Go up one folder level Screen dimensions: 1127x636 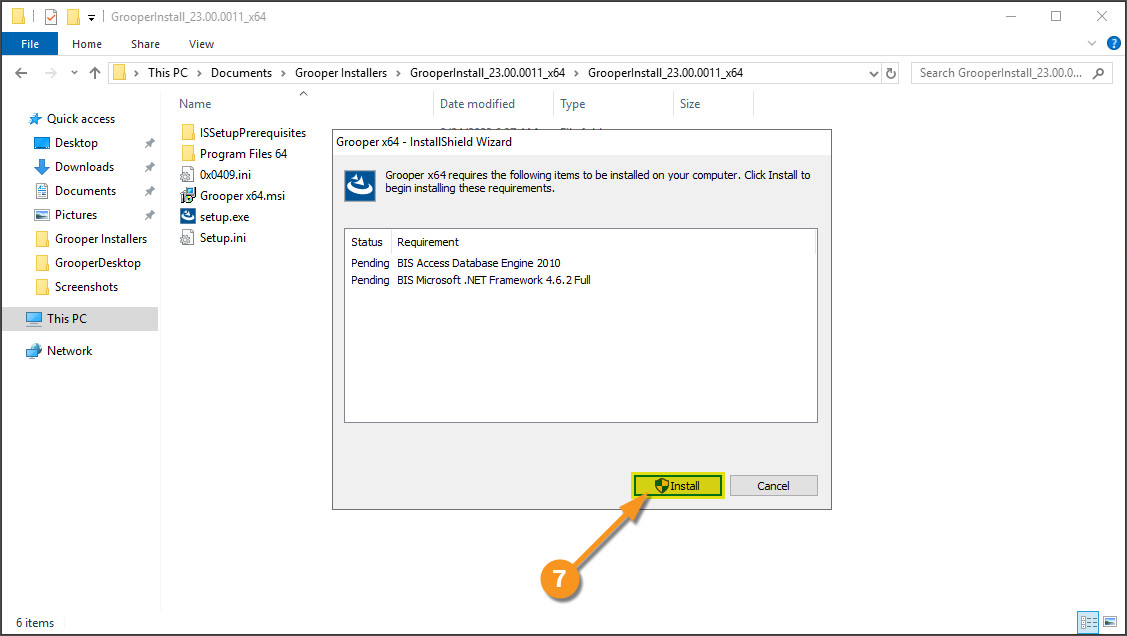(94, 73)
